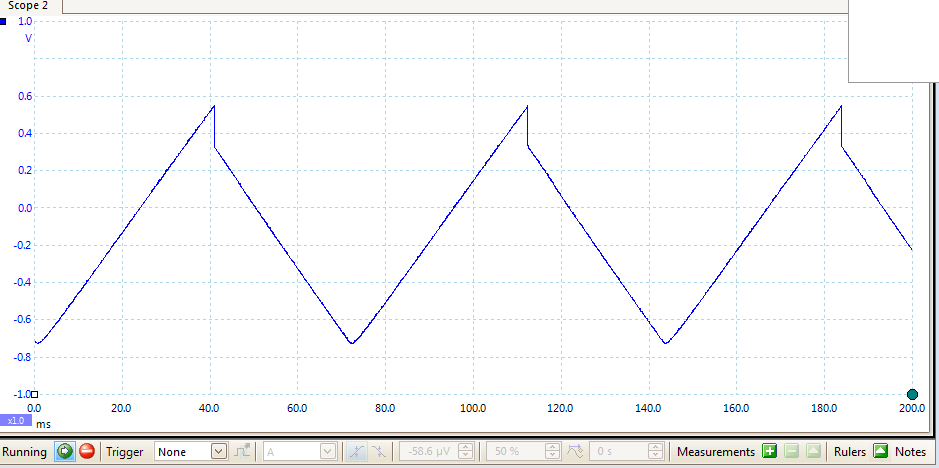Click the green Start capture button
Viewport: 939px width, 468px height.
64,452
